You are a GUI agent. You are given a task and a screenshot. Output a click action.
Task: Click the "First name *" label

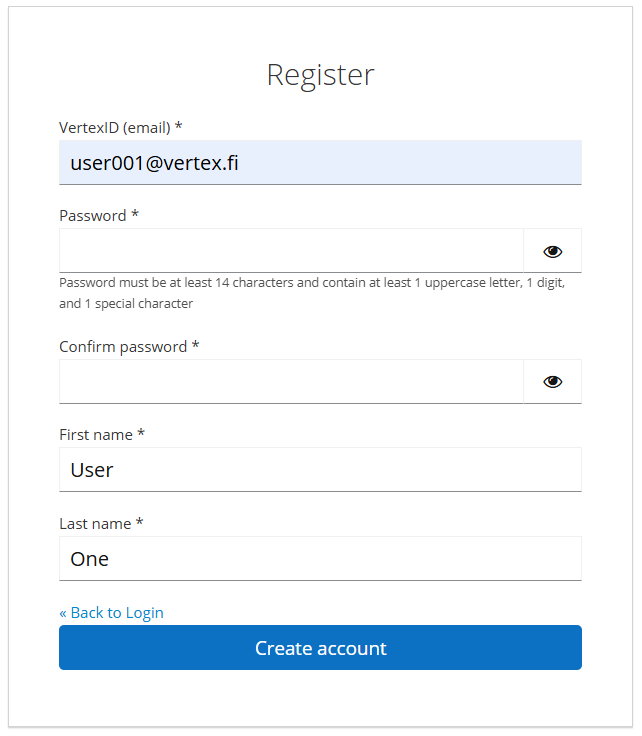coord(102,434)
